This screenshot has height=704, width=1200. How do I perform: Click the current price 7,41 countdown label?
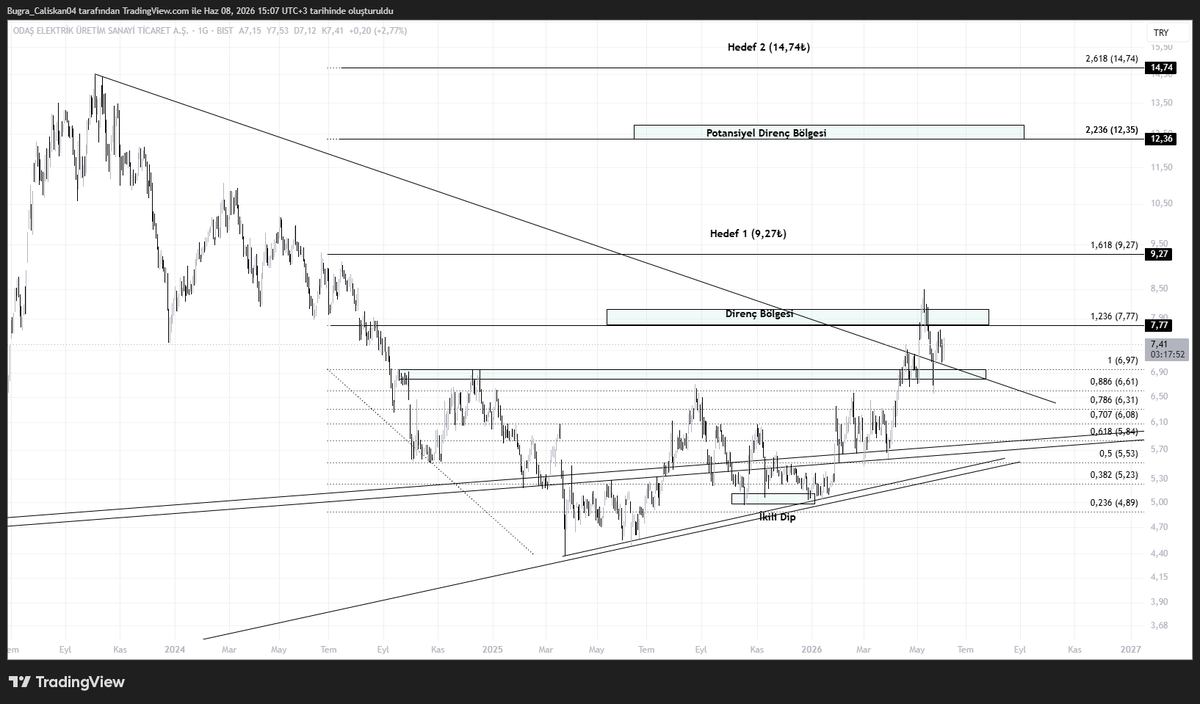point(1168,349)
